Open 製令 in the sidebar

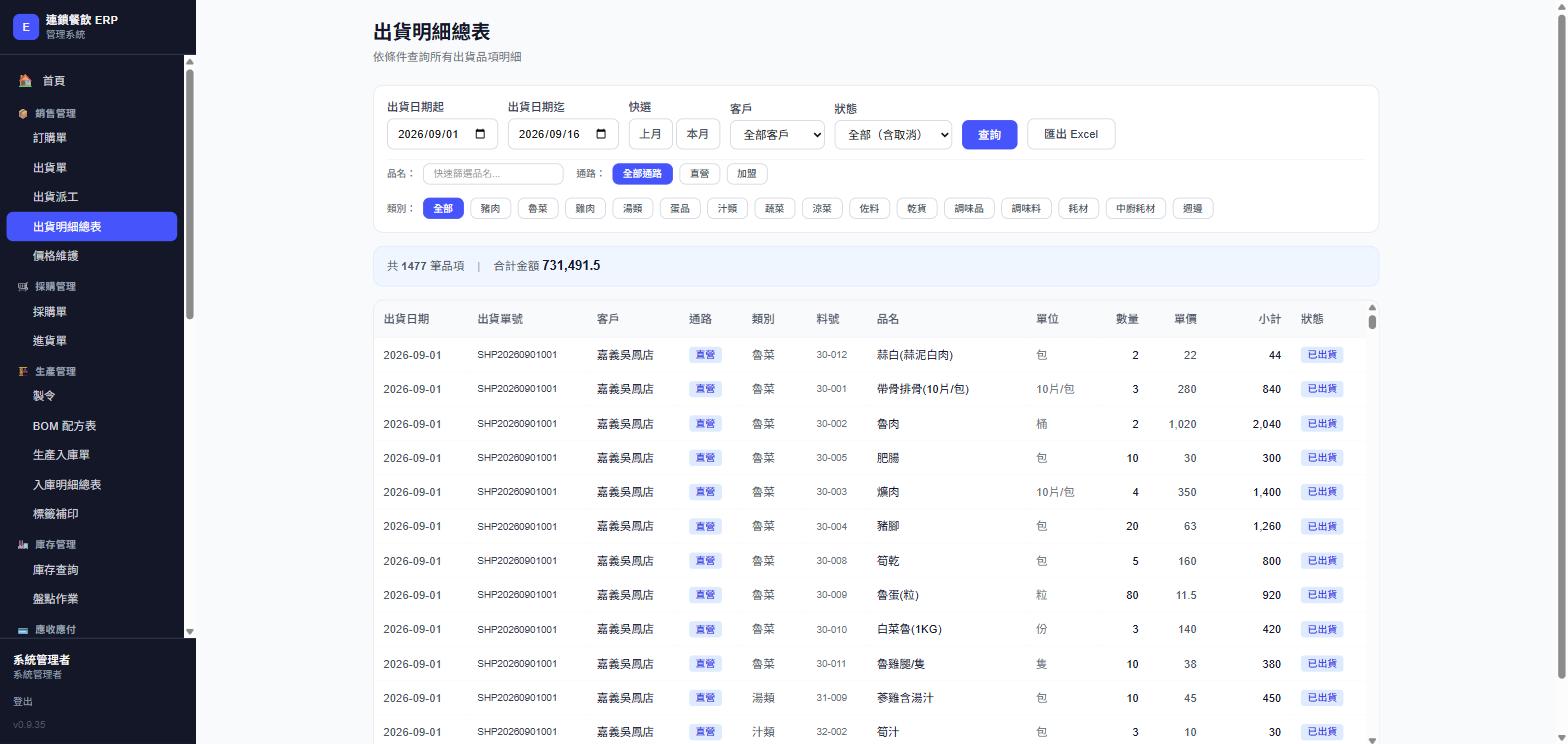click(x=92, y=396)
